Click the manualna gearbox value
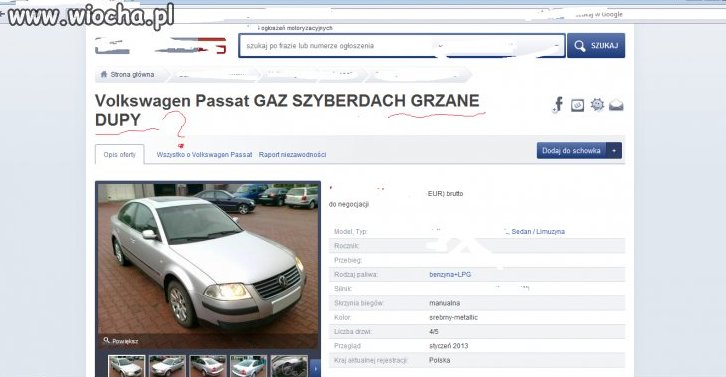 (444, 303)
